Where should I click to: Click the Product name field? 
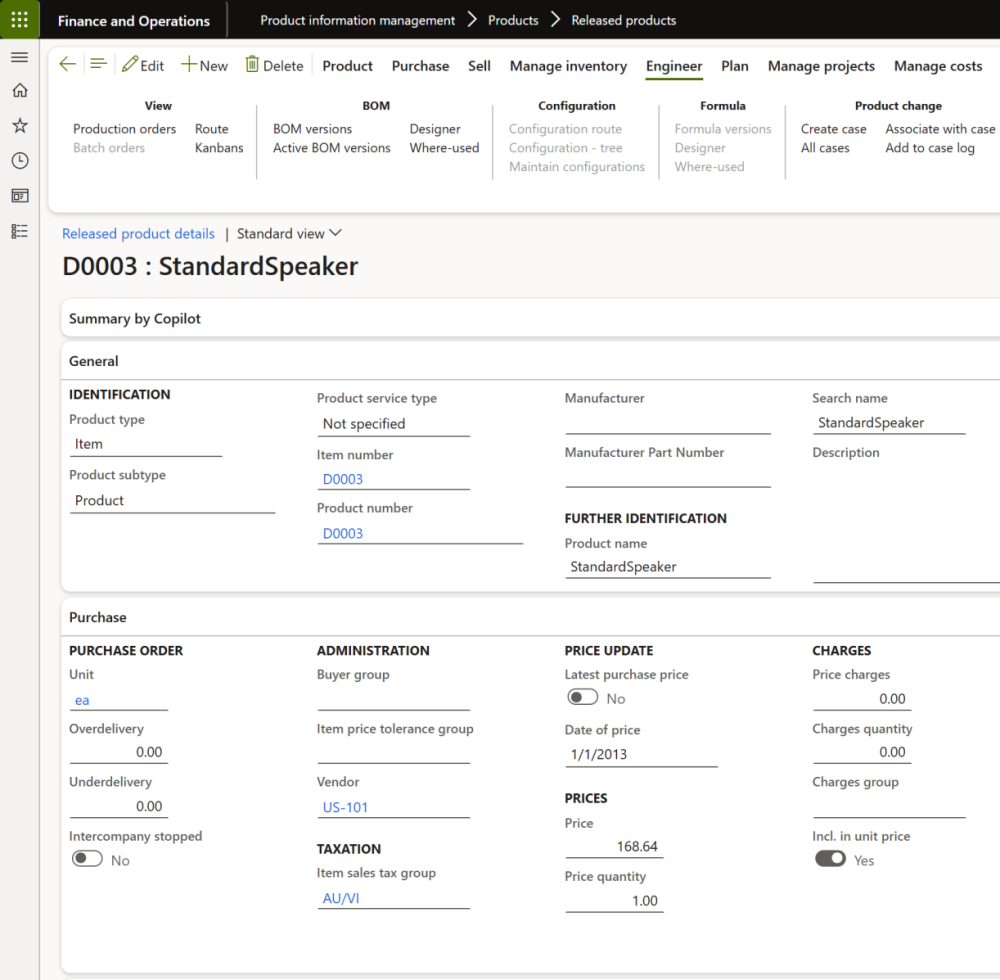tap(668, 567)
